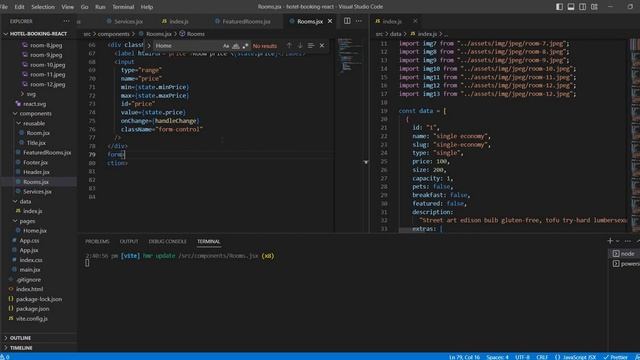Image resolution: width=640 pixels, height=360 pixels.
Task: Click the left editor minimap
Action: click(x=351, y=55)
